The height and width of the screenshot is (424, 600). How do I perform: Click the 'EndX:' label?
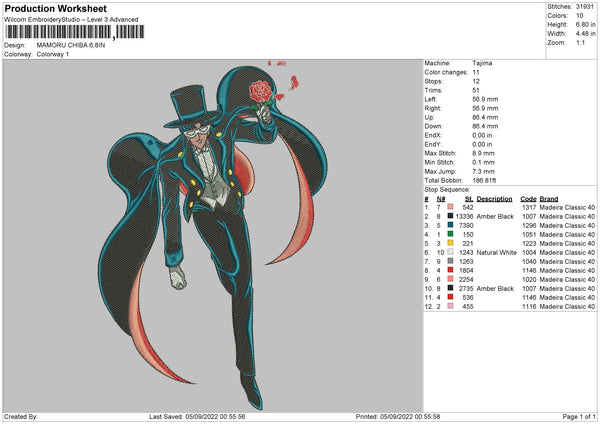[x=433, y=135]
